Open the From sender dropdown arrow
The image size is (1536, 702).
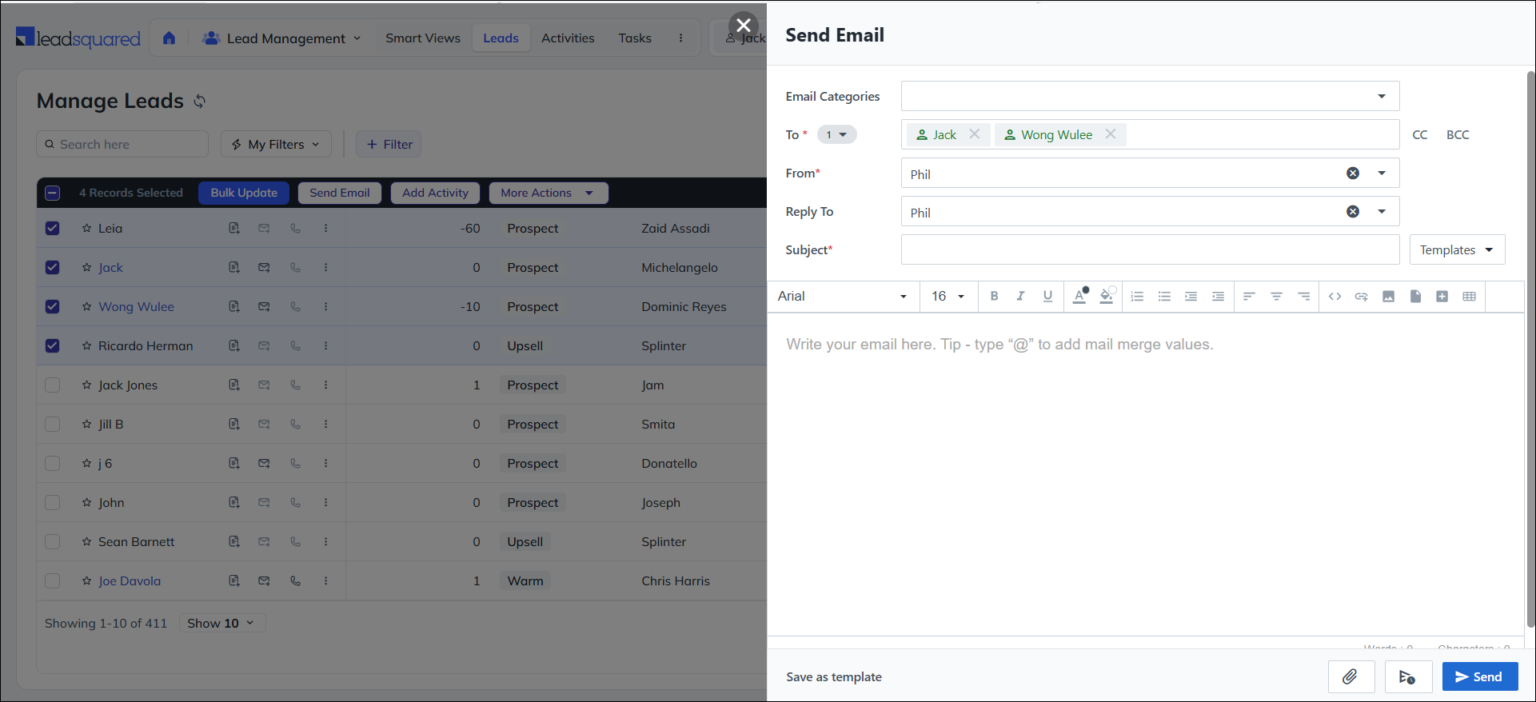[x=1382, y=173]
